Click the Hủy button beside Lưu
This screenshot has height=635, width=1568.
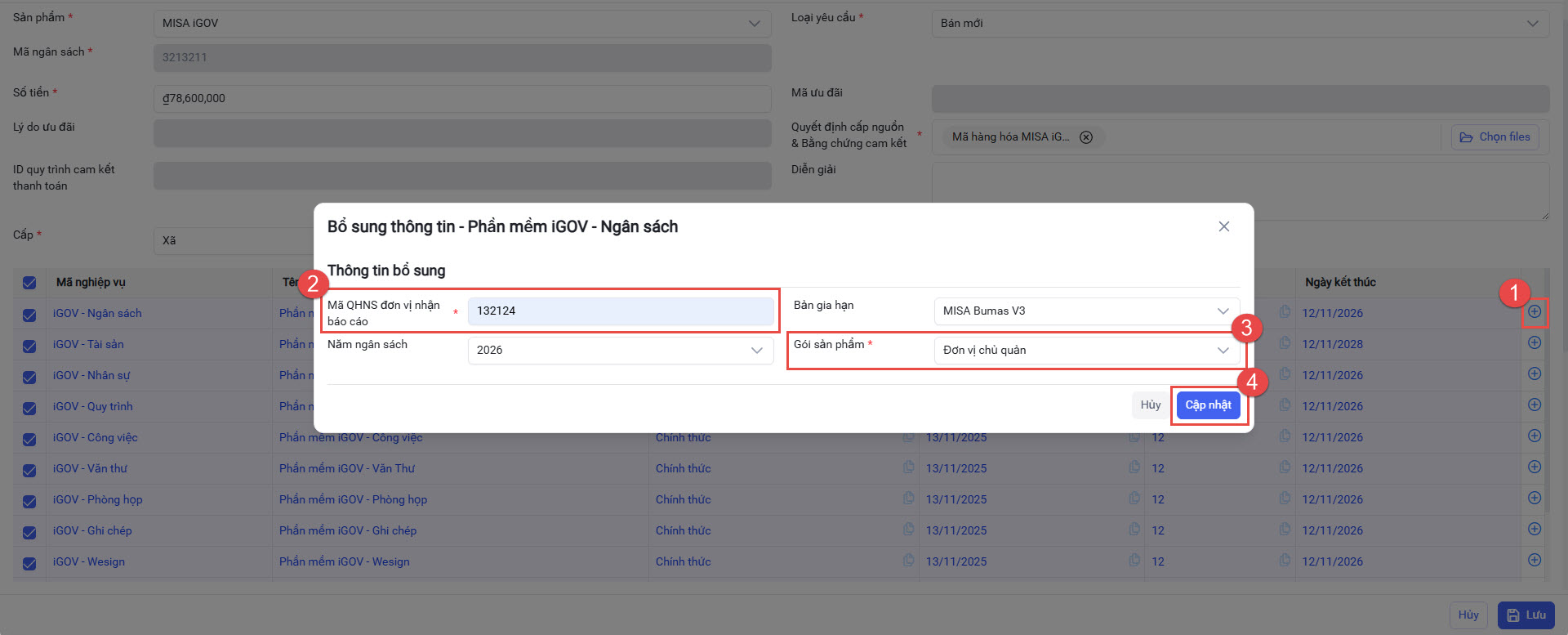(1468, 615)
